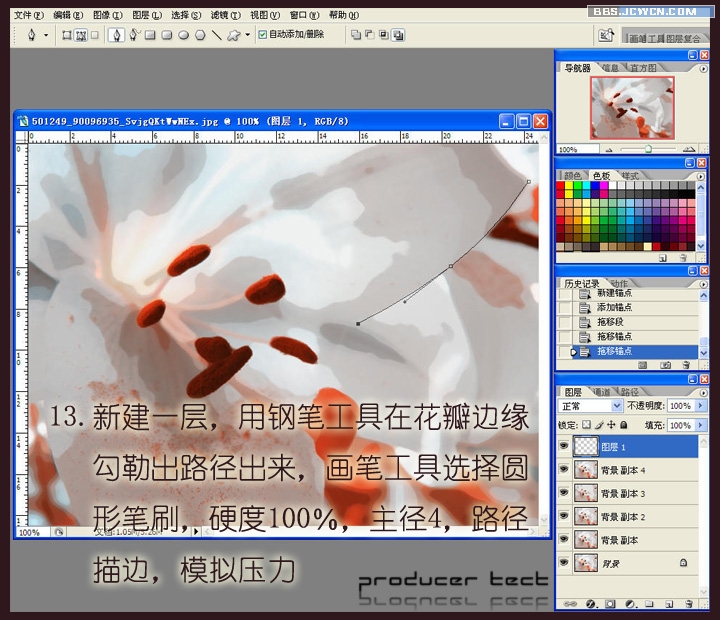The height and width of the screenshot is (620, 720).
Task: Pick the Ellipse shape tool
Action: coord(184,35)
